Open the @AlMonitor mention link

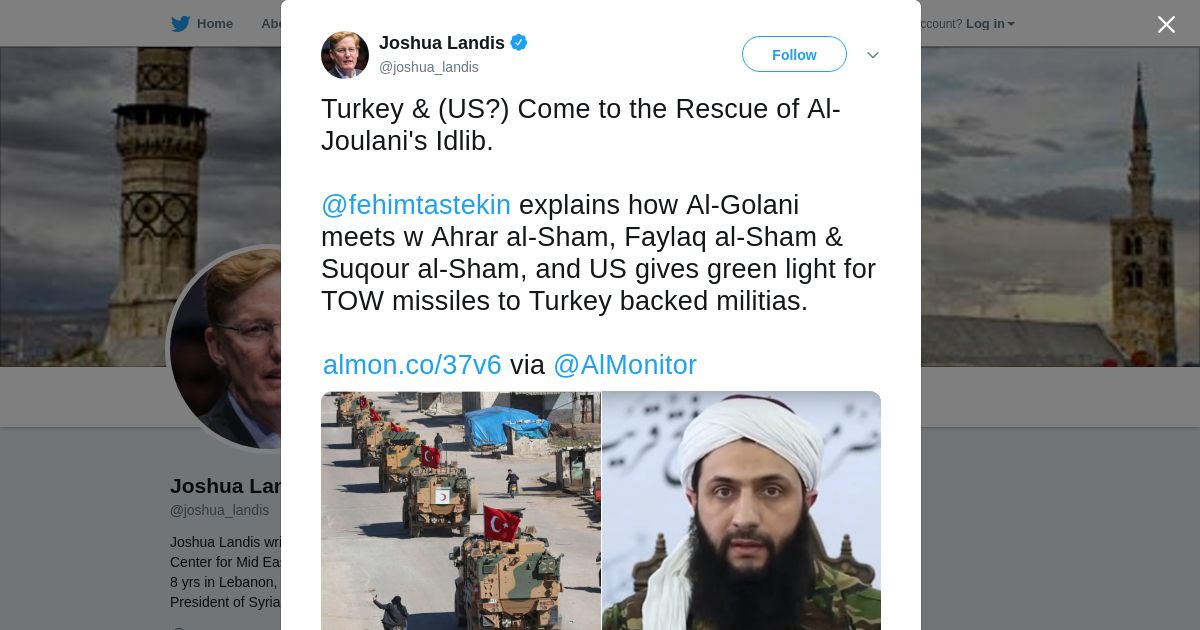coord(625,365)
